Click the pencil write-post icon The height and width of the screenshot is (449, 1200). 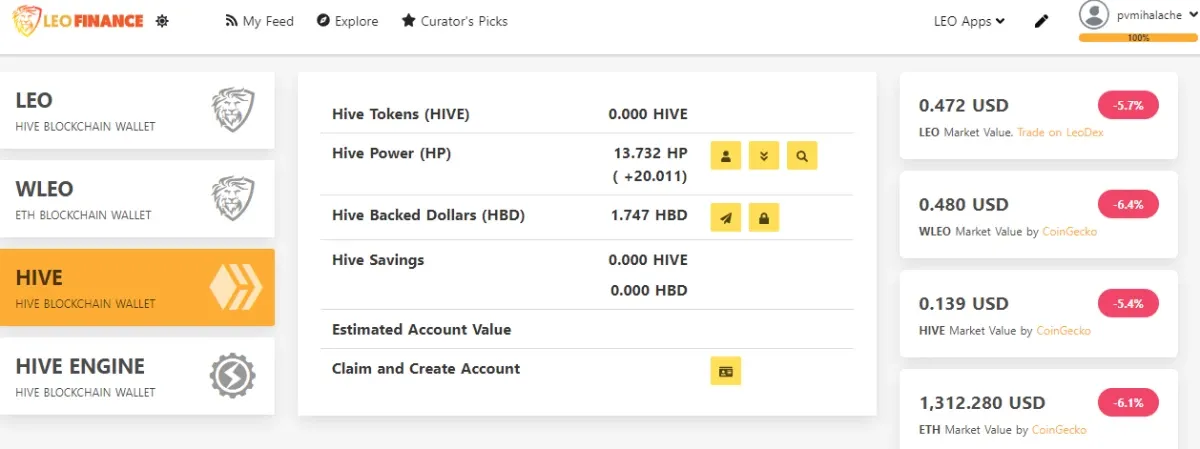click(1042, 21)
